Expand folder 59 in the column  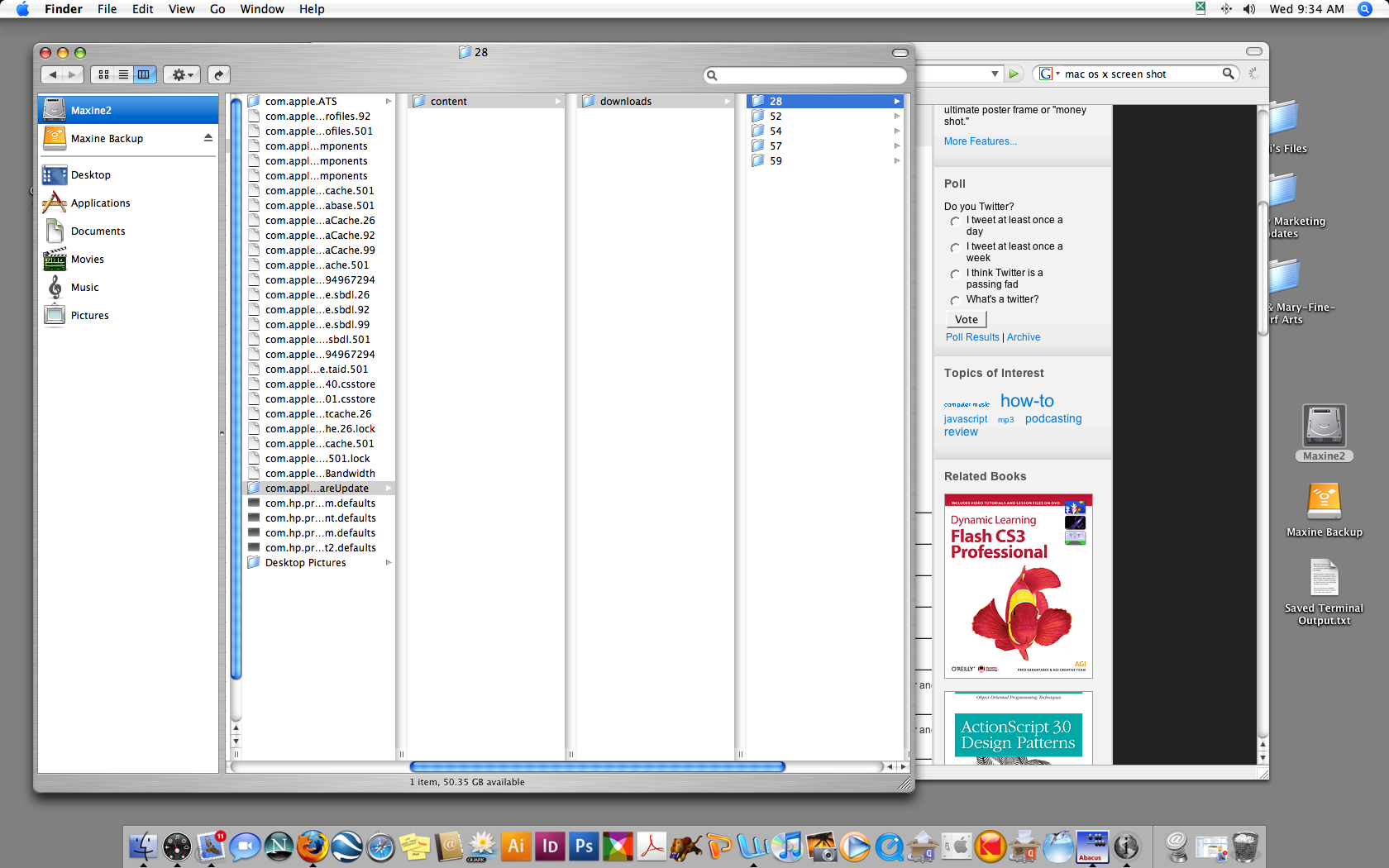point(897,160)
